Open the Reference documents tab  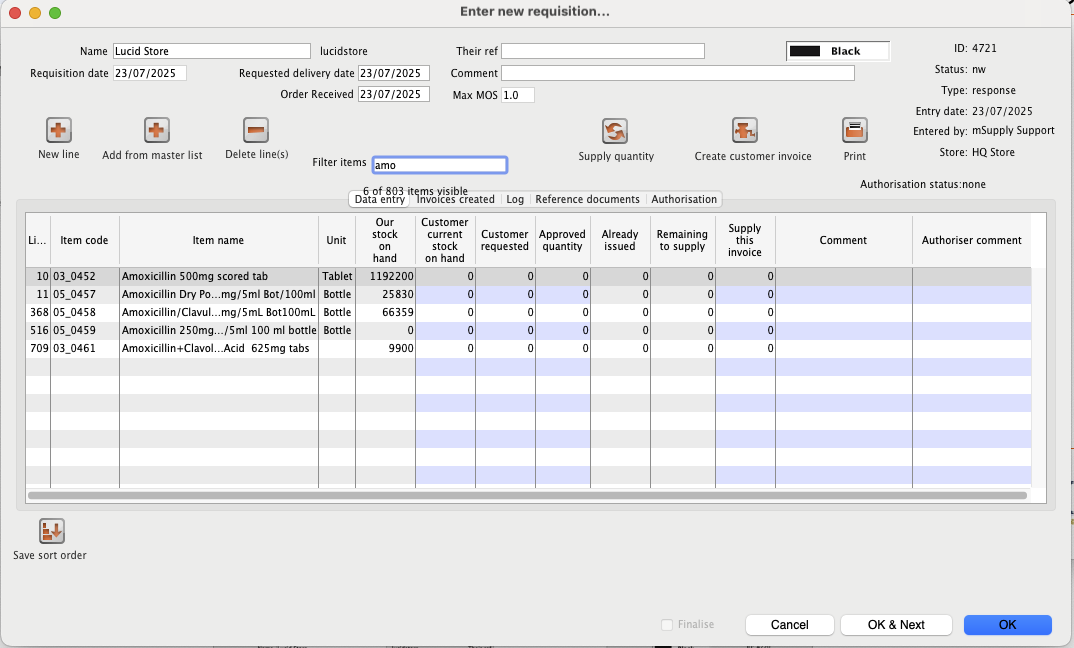[587, 199]
